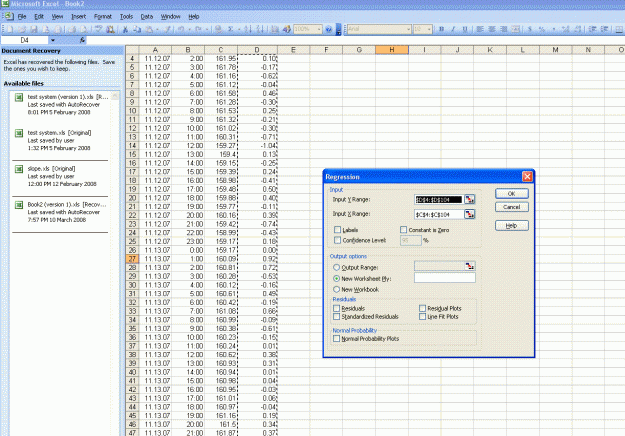Toggle Italic formatting
625x436 pixels.
[x=453, y=29]
